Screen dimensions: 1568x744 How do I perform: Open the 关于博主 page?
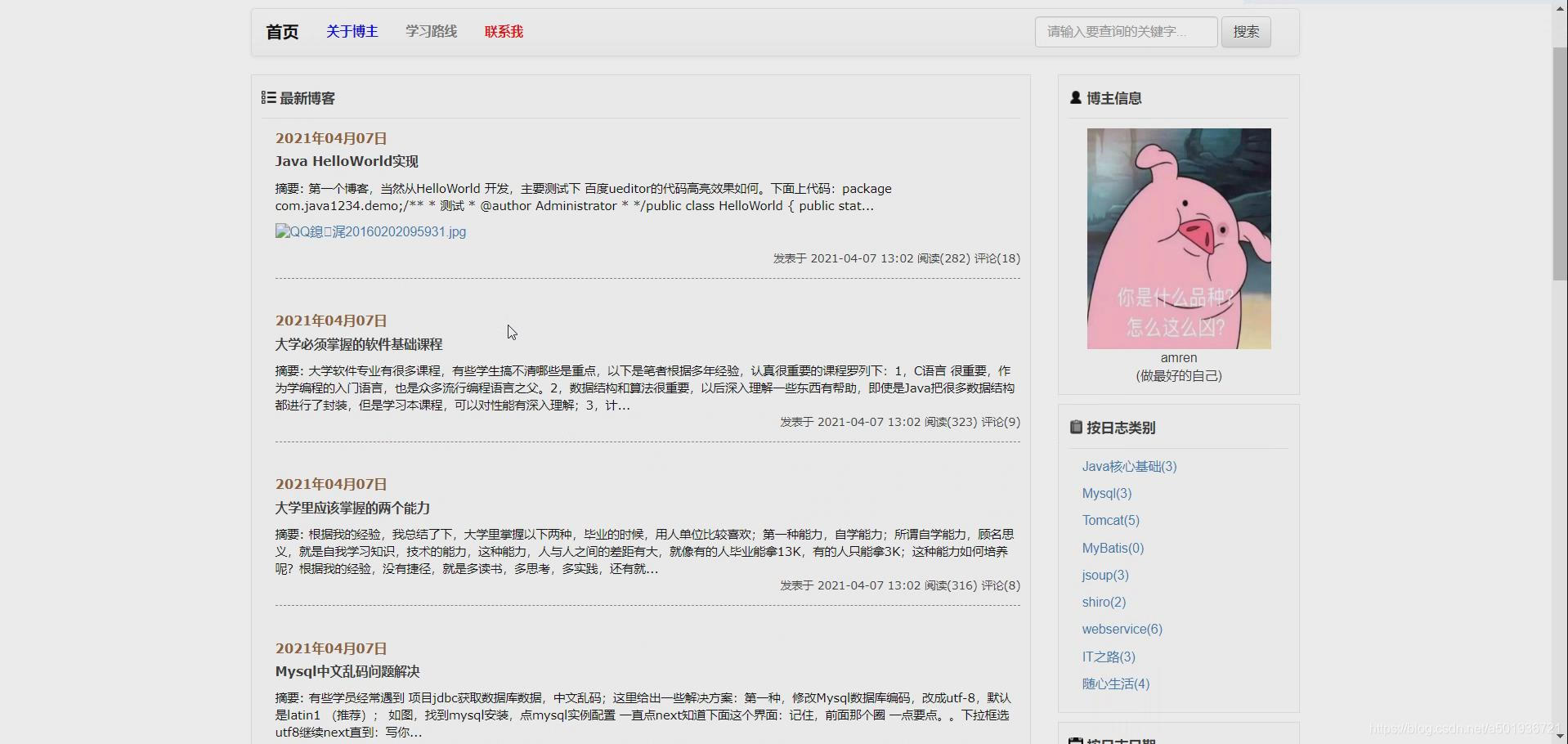[x=352, y=31]
